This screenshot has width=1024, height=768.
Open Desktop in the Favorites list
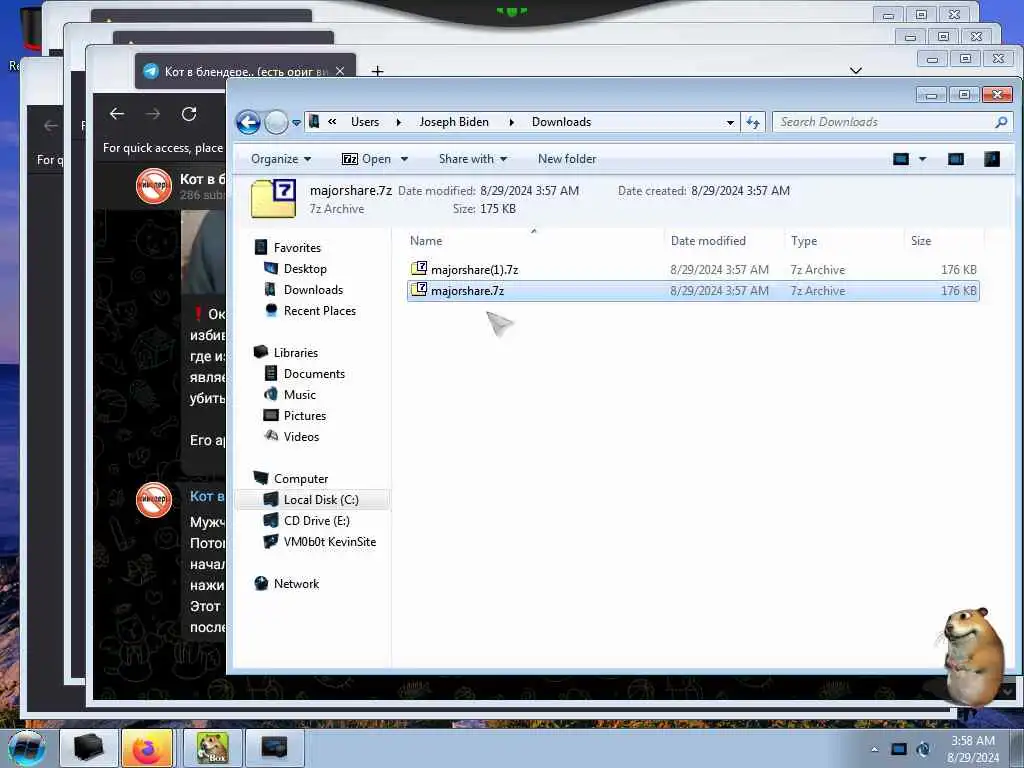click(305, 269)
